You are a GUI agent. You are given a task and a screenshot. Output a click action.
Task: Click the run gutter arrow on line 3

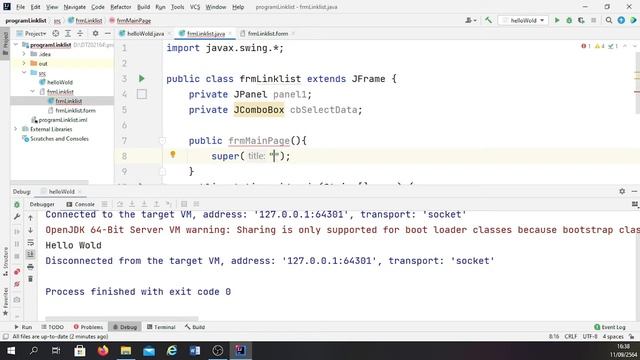142,78
